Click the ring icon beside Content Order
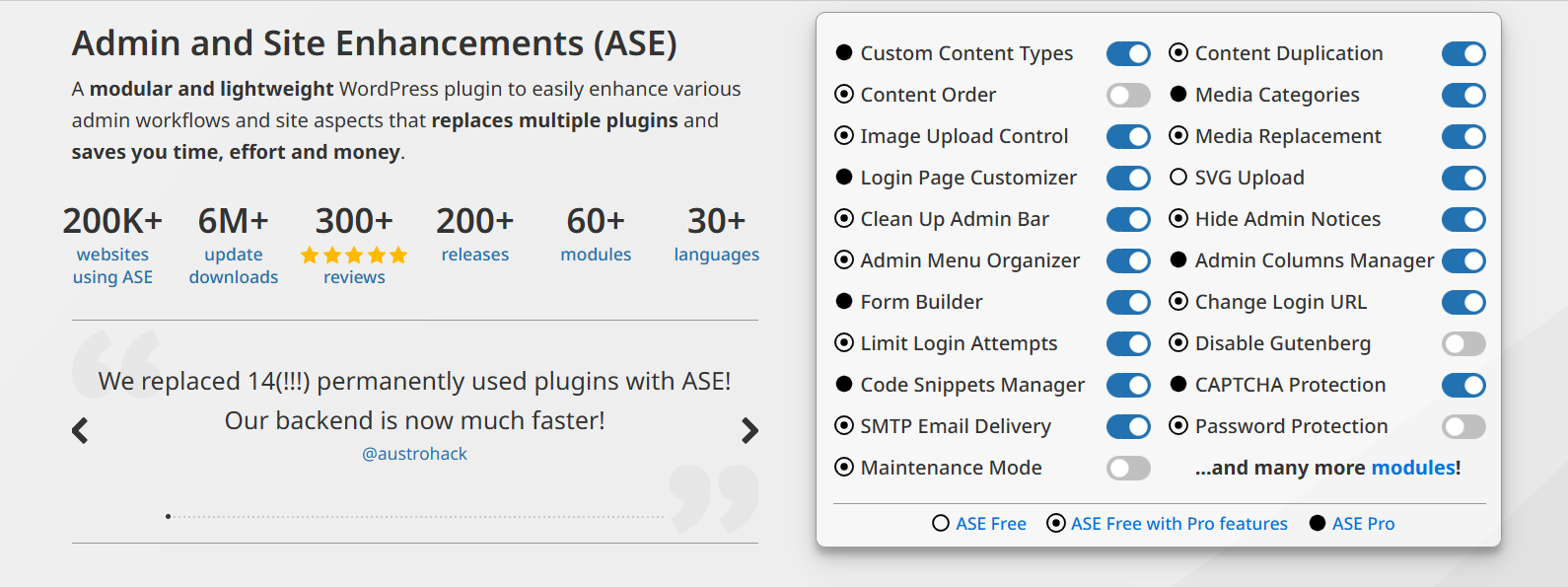 click(844, 95)
